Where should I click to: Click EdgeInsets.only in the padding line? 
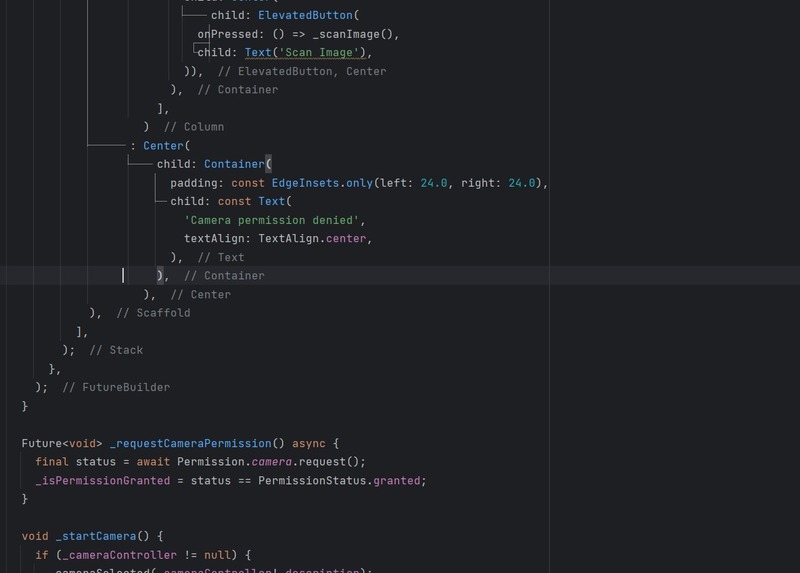[x=322, y=183]
